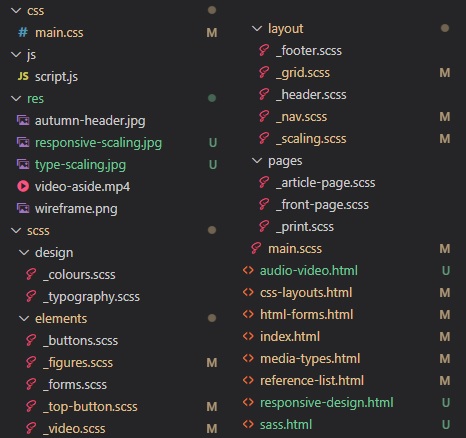Open the _article-page.scss file
The height and width of the screenshot is (438, 466).
(x=326, y=183)
